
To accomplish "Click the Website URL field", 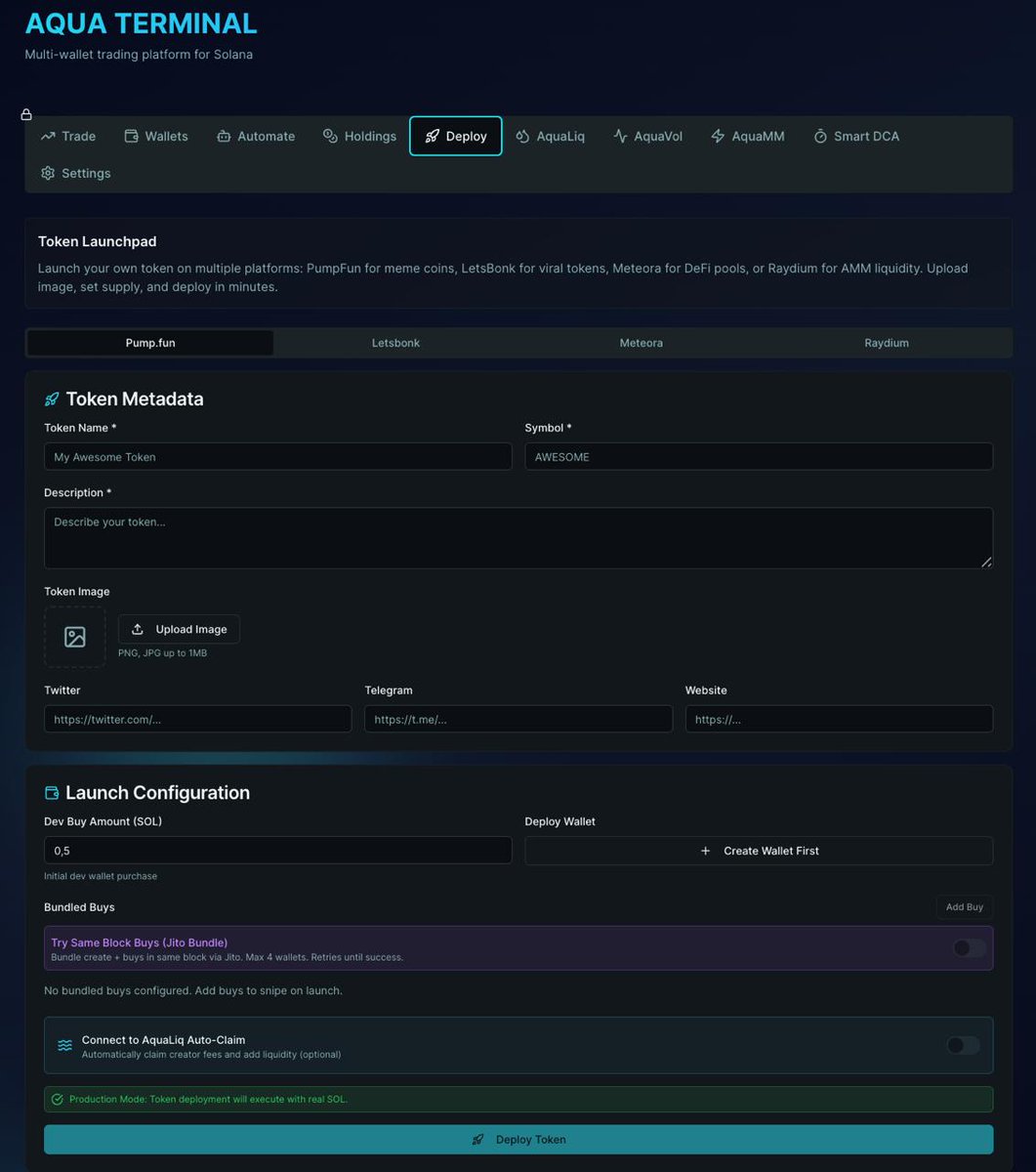I will click(839, 719).
